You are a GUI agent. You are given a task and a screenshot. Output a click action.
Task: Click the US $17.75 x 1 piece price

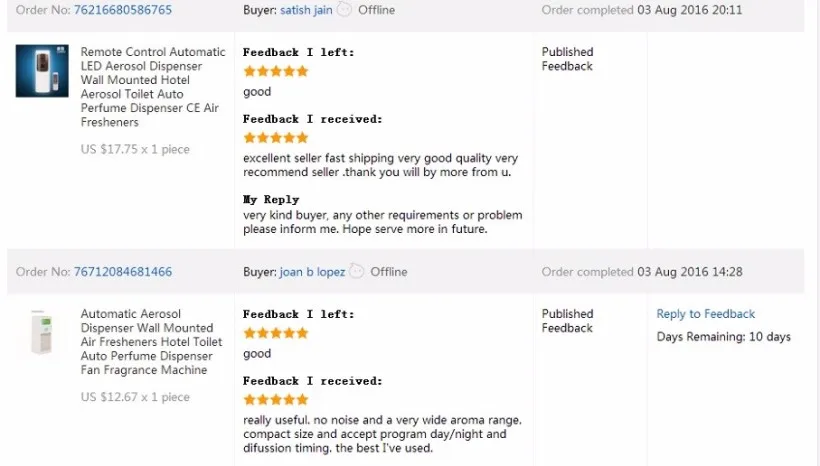(135, 150)
